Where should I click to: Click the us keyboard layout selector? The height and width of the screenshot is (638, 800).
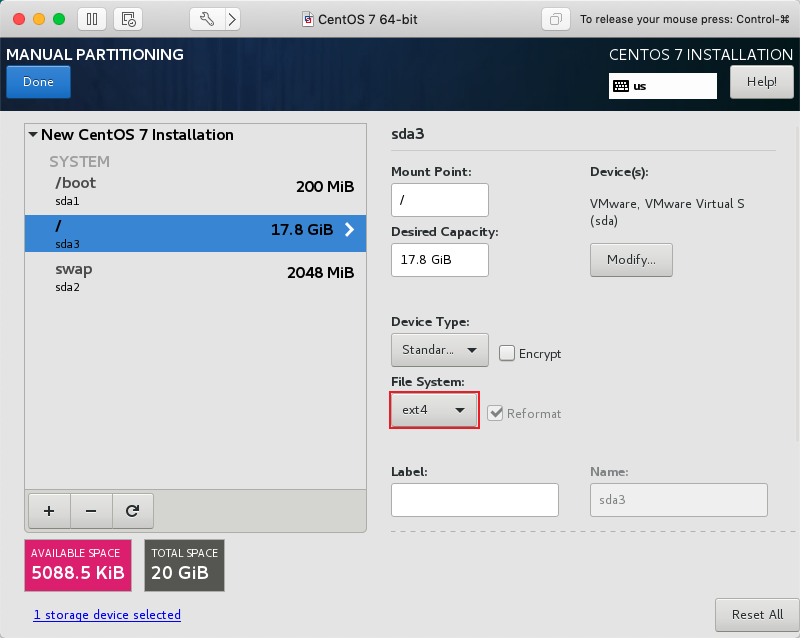point(663,86)
